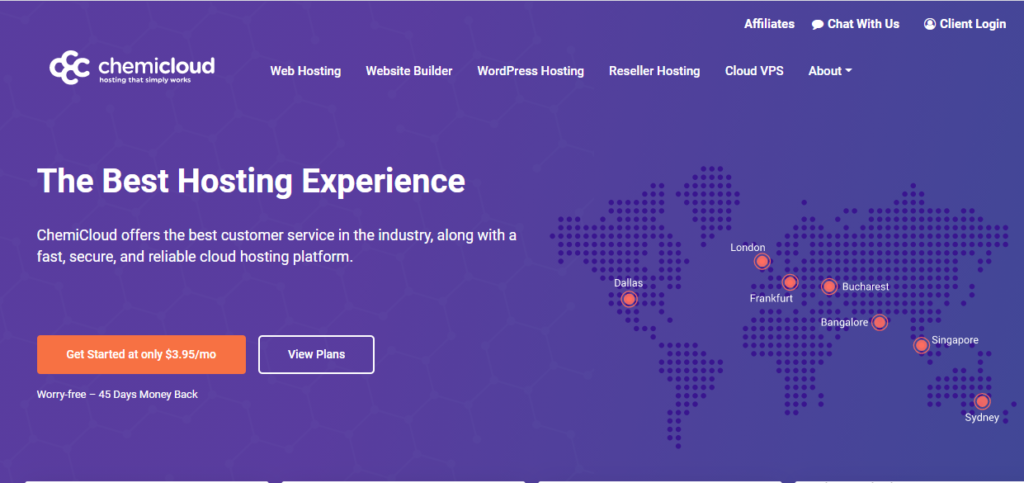Select the Sydney server location marker
The height and width of the screenshot is (483, 1024).
pyautogui.click(x=982, y=401)
